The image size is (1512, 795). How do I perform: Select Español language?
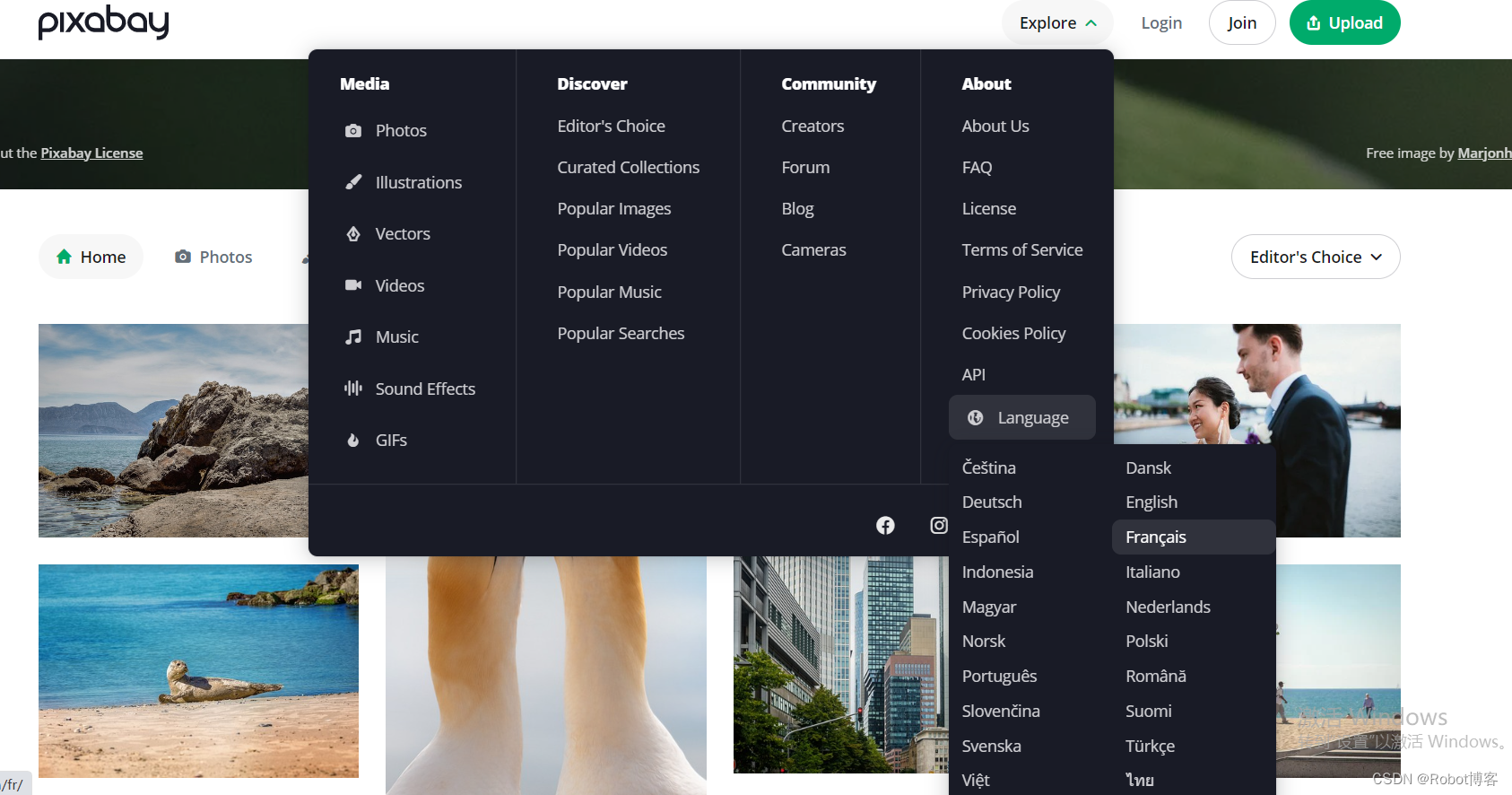(991, 537)
